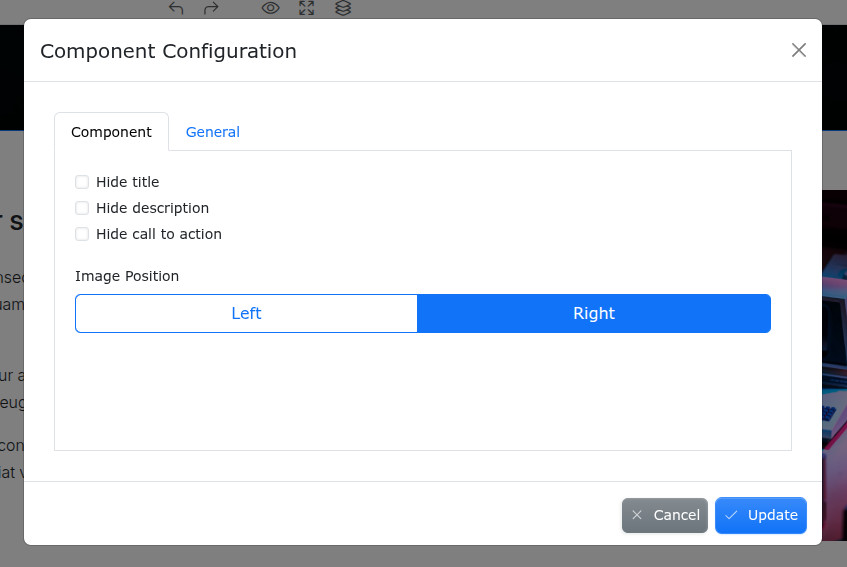Click the fullscreen expand icon in the toolbar

[307, 8]
